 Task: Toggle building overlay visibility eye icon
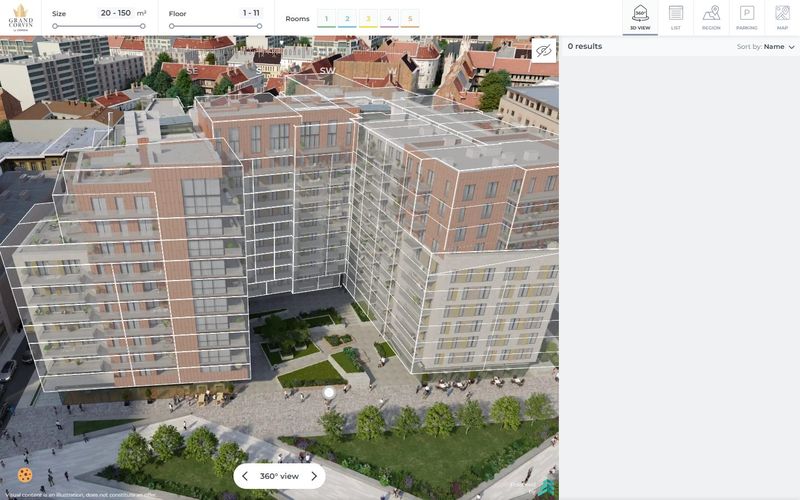click(544, 50)
